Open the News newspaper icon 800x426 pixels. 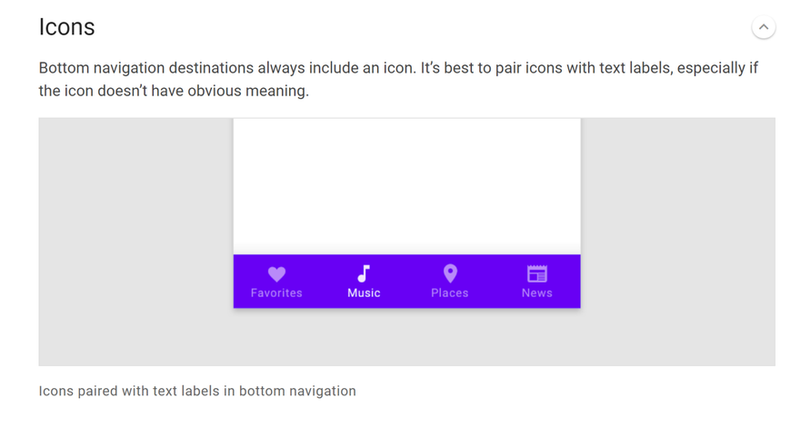537,274
